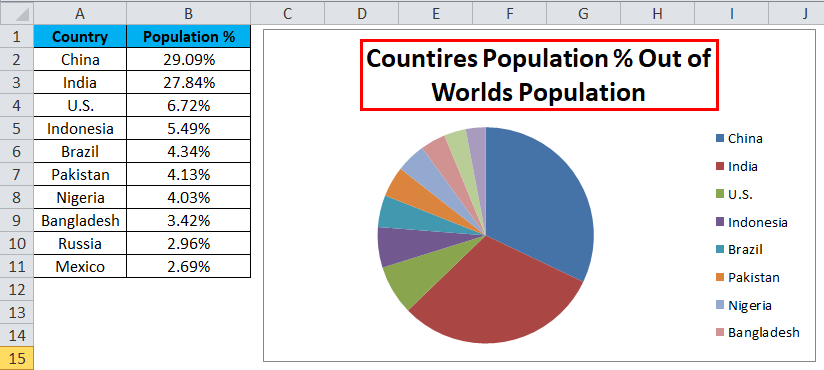Select row 1 header
The image size is (824, 370).
point(17,36)
